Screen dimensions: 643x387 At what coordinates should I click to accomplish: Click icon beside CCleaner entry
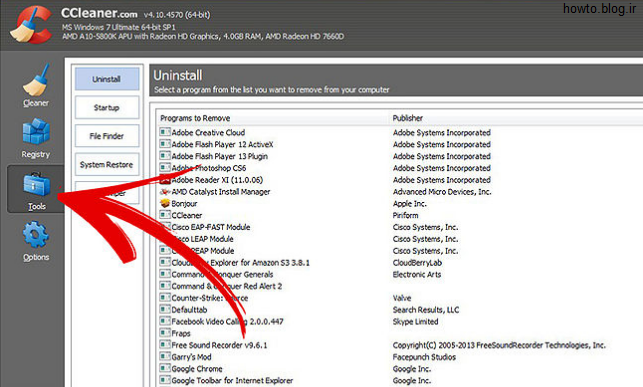point(165,215)
